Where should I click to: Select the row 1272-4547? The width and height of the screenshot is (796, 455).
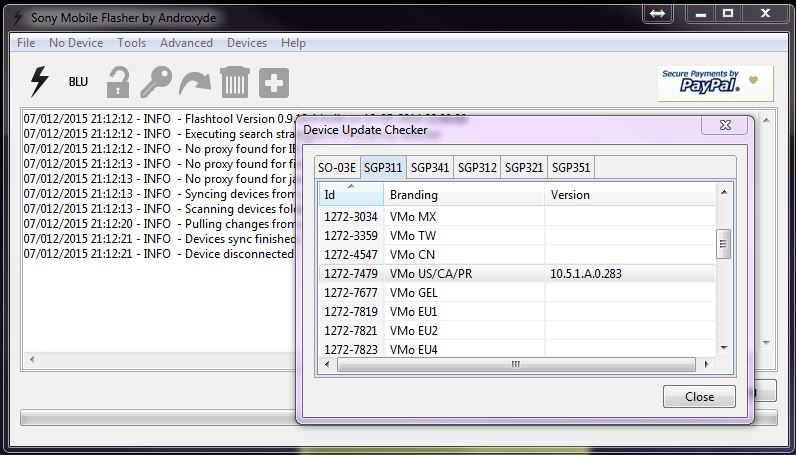517,255
